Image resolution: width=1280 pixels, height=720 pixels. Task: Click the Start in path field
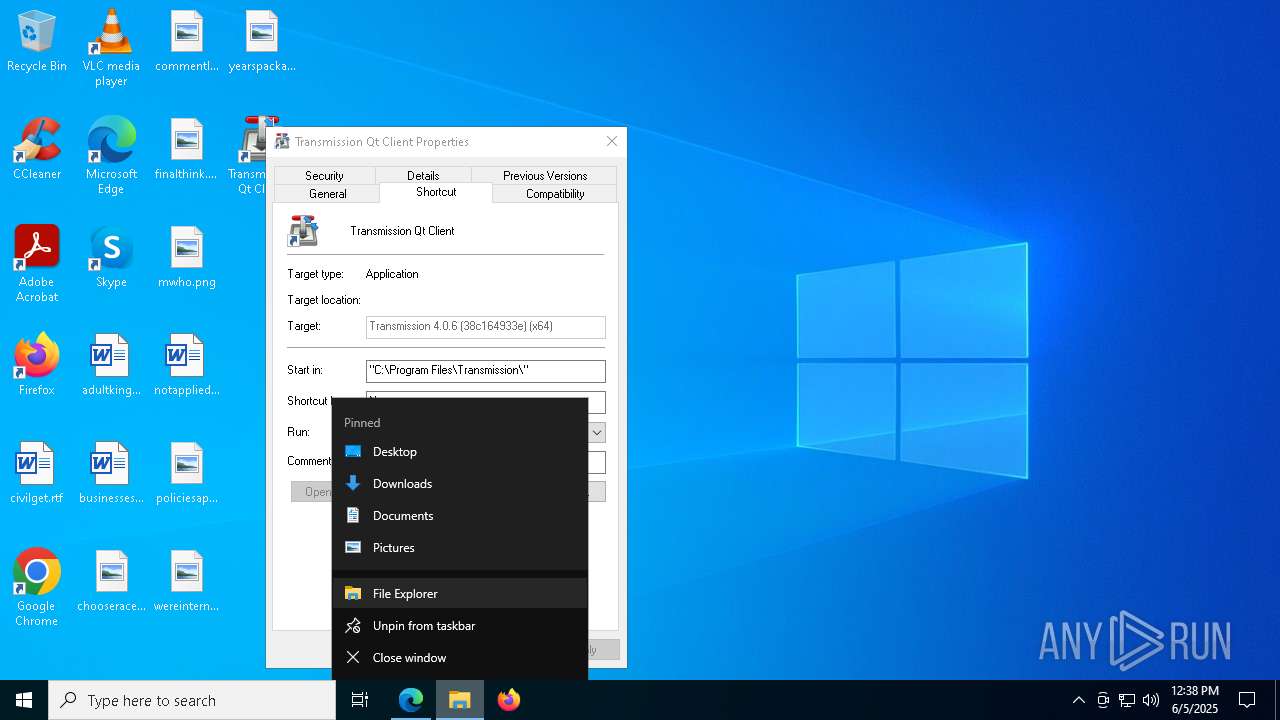tap(486, 370)
